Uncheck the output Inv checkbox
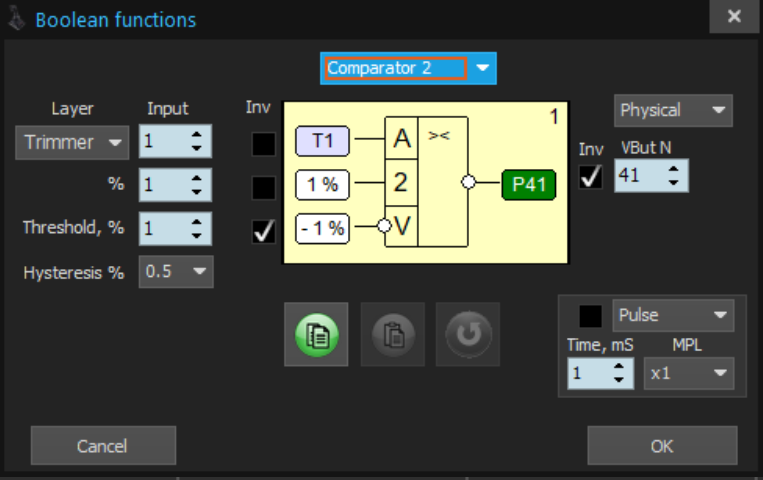 [592, 179]
